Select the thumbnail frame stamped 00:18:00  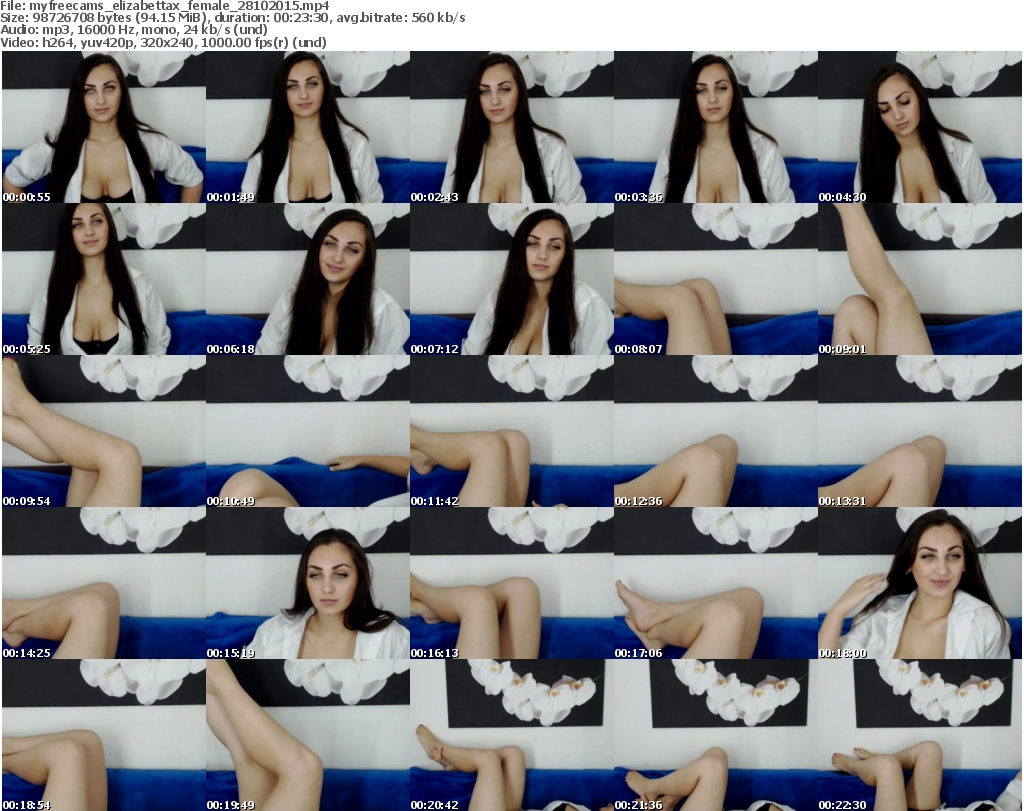coord(920,582)
